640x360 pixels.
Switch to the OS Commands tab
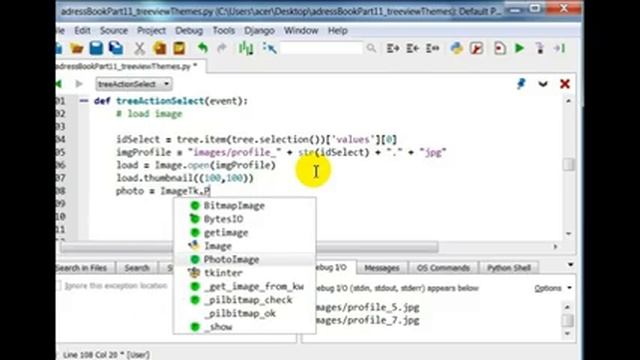[443, 268]
